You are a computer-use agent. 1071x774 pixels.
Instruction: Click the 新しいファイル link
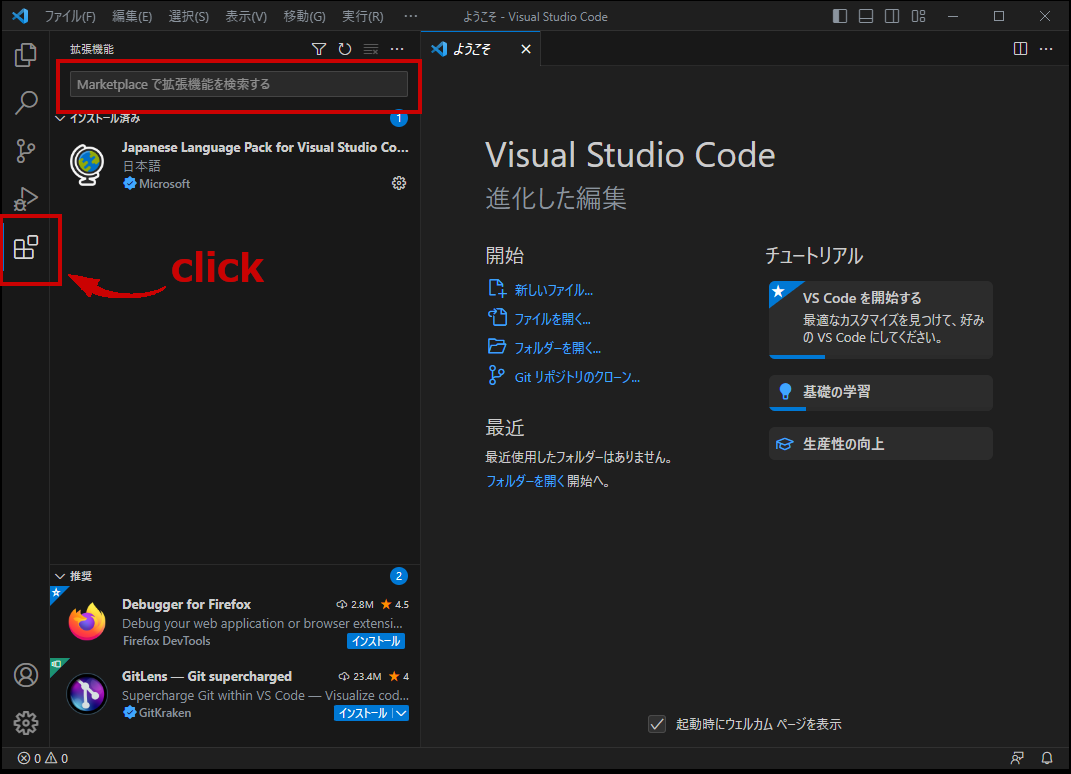pos(553,290)
